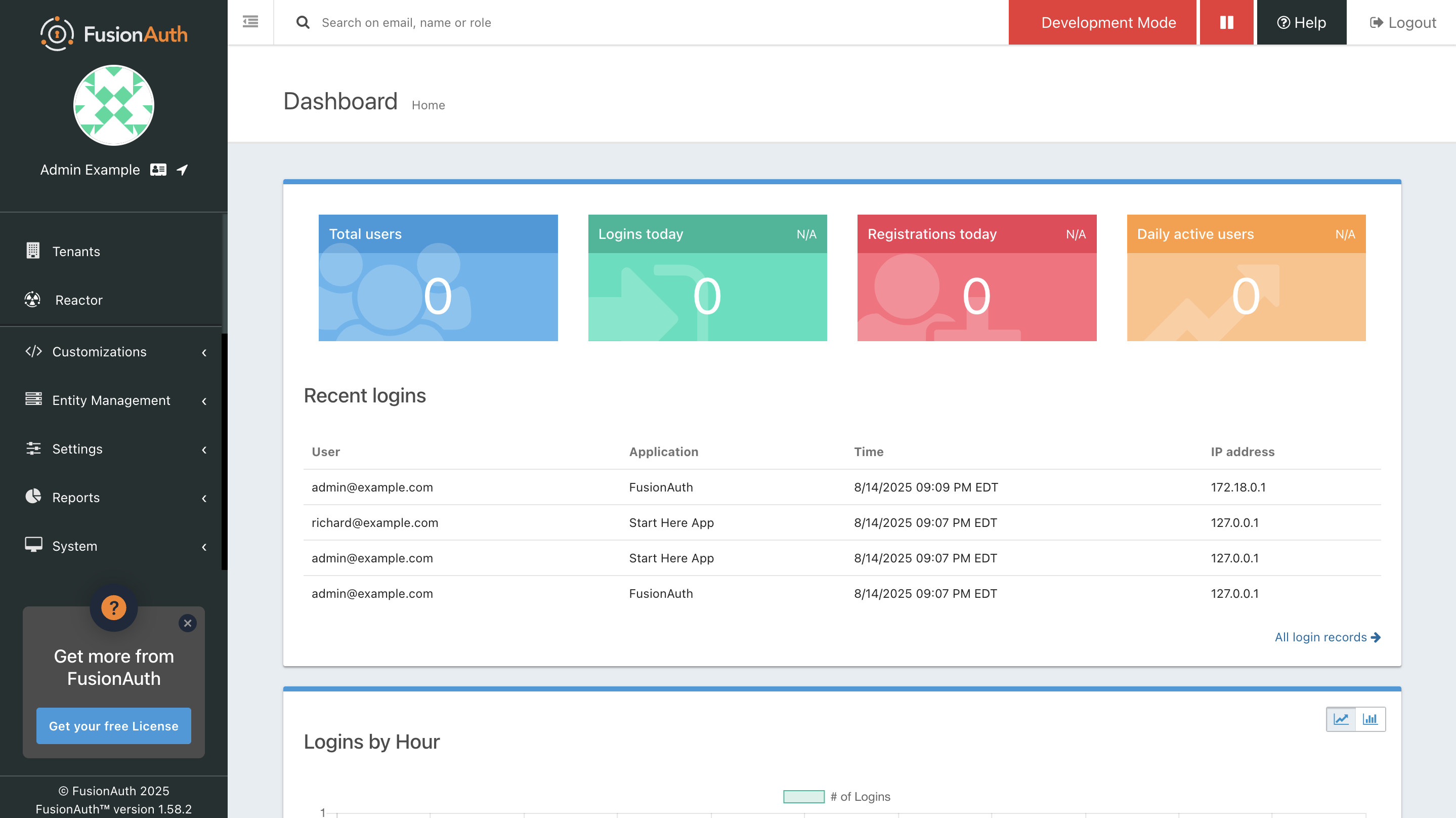View Admin Example's profile card
1456x818 pixels.
point(158,170)
